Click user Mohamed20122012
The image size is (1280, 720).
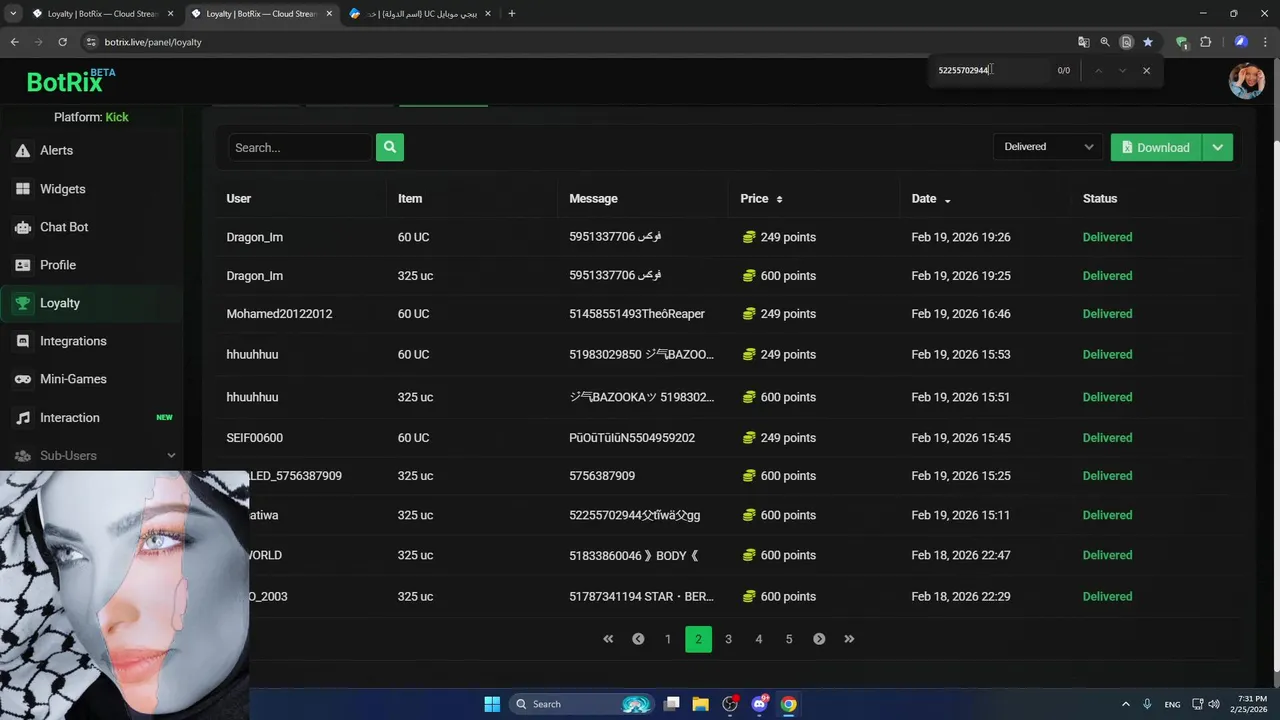(x=279, y=314)
